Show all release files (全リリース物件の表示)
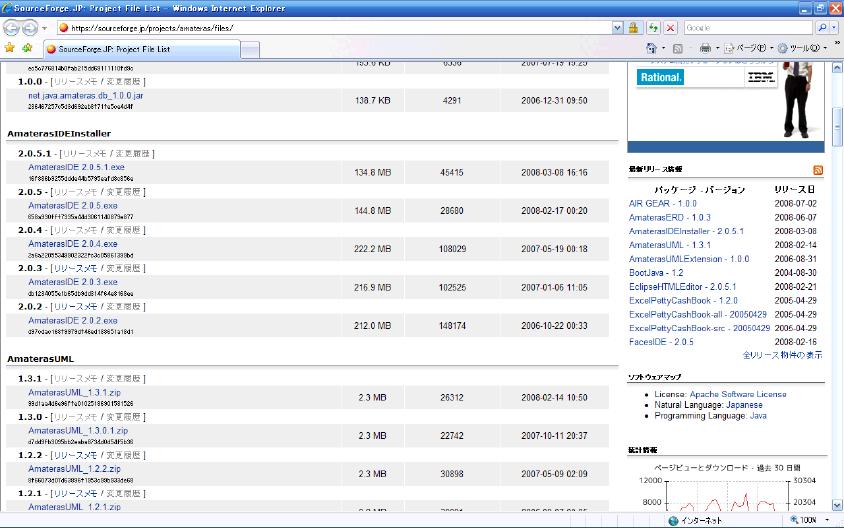The width and height of the screenshot is (844, 528). (782, 355)
